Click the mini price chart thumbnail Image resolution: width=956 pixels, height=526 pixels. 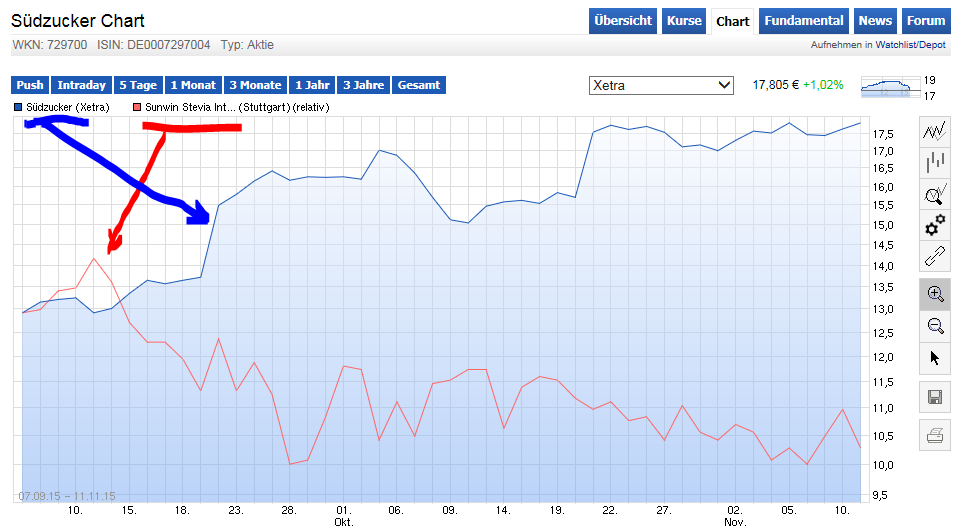[x=890, y=87]
